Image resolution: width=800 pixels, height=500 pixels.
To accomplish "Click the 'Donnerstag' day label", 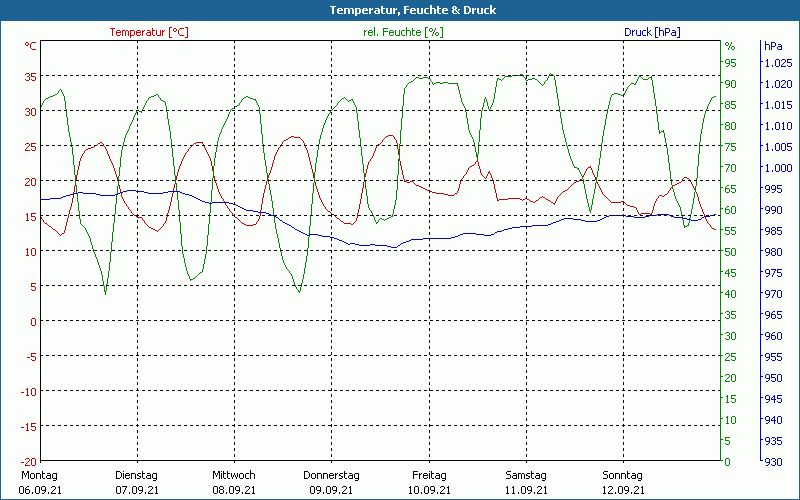I will coord(331,476).
